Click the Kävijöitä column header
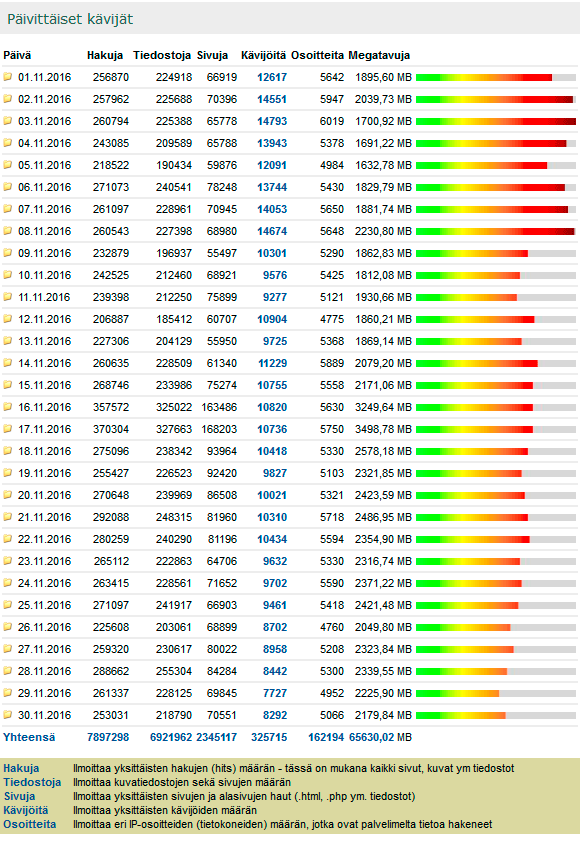This screenshot has height=841, width=581. click(263, 55)
